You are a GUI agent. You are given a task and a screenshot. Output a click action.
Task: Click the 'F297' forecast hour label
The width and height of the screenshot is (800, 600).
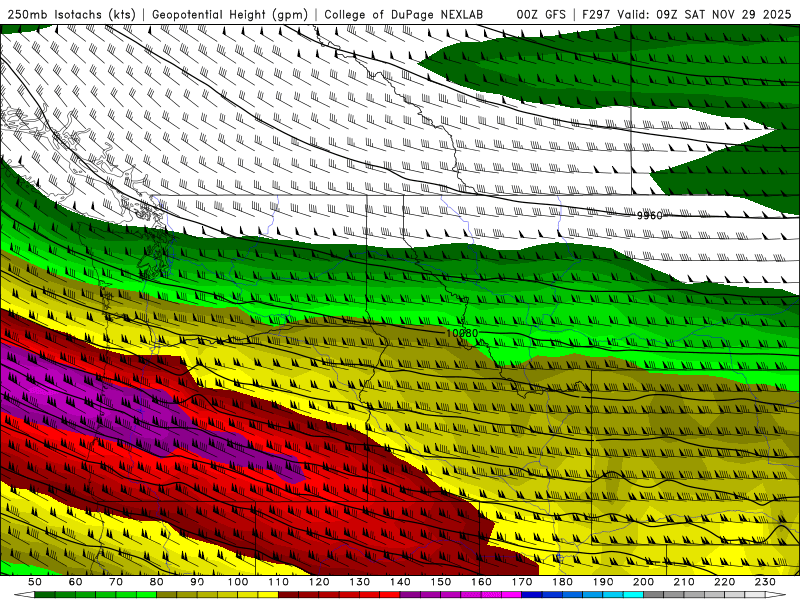click(x=596, y=14)
